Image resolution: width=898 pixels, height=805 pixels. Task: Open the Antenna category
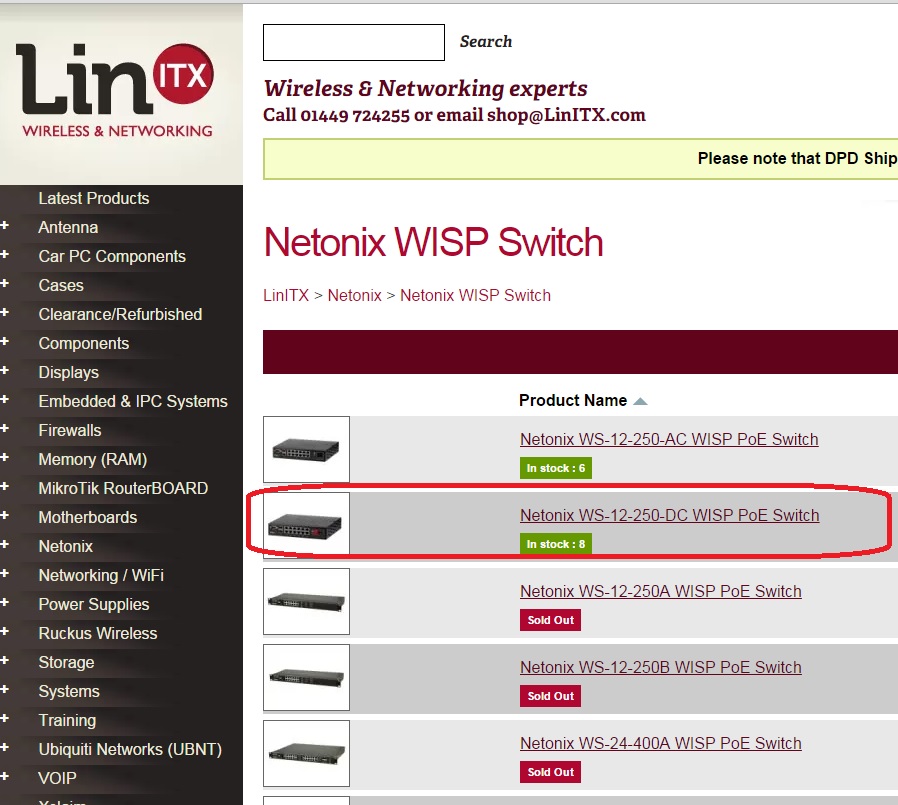(68, 227)
